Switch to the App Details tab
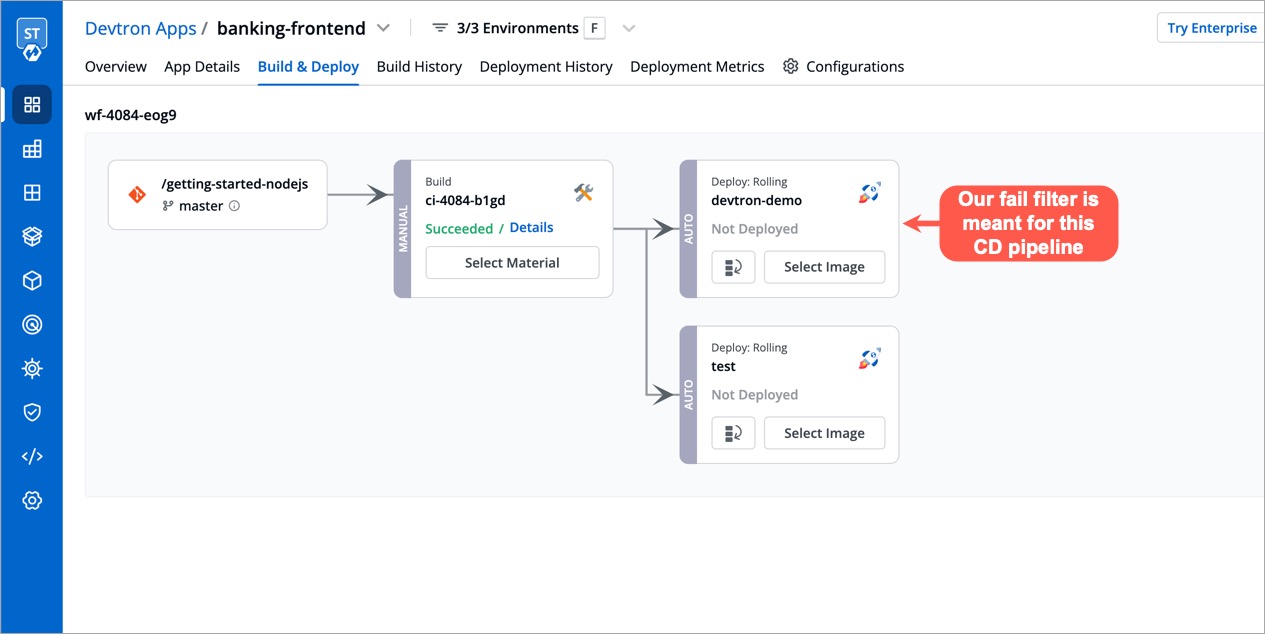This screenshot has height=634, width=1265. coord(202,66)
